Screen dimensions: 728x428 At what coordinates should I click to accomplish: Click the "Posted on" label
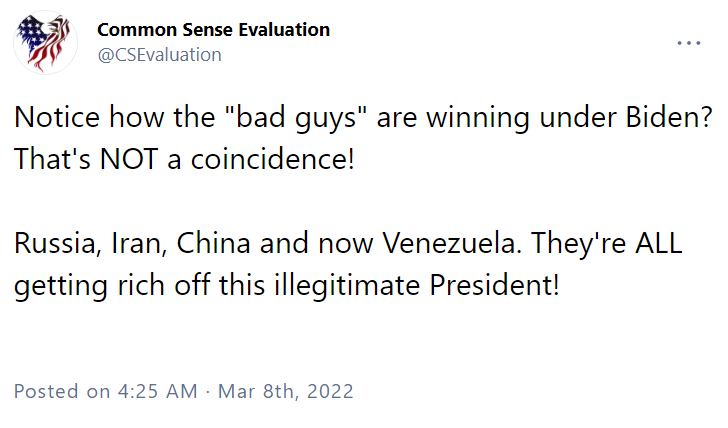pyautogui.click(x=62, y=391)
